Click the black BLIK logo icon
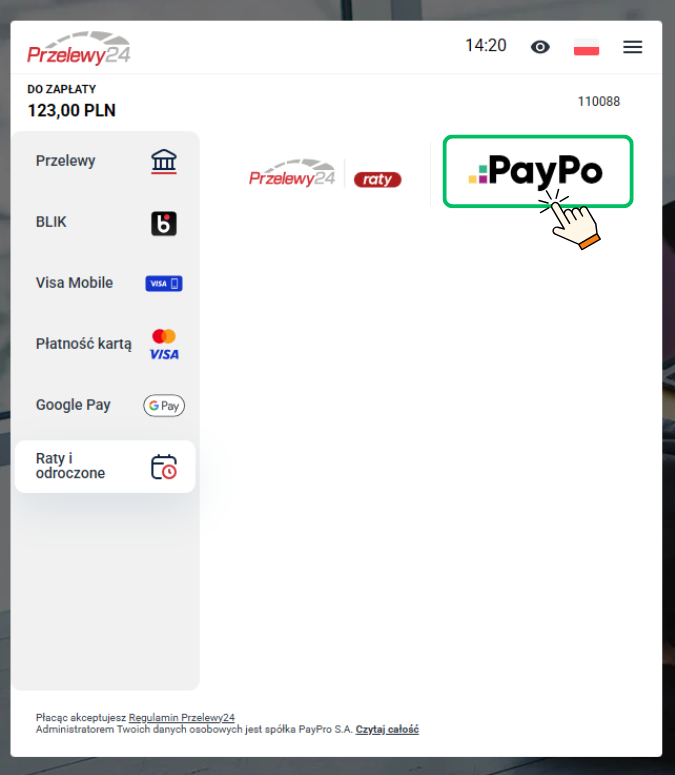Screen dimensions: 675x775 [164, 223]
